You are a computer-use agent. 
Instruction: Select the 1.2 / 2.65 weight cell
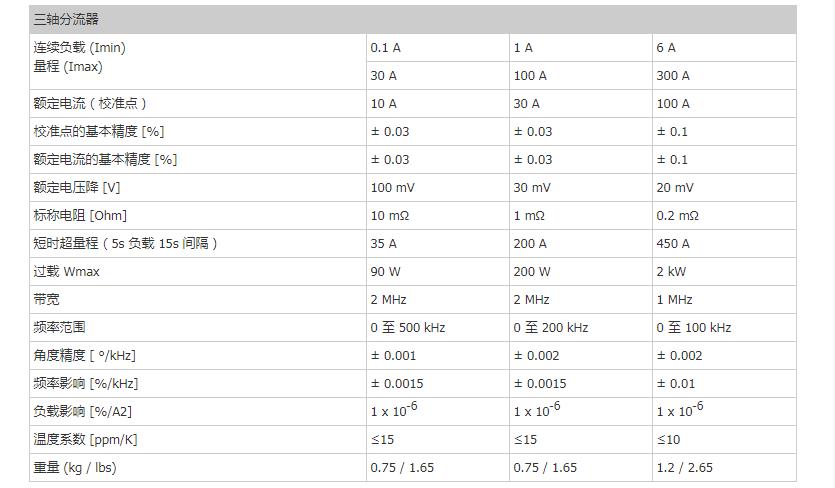pos(684,467)
